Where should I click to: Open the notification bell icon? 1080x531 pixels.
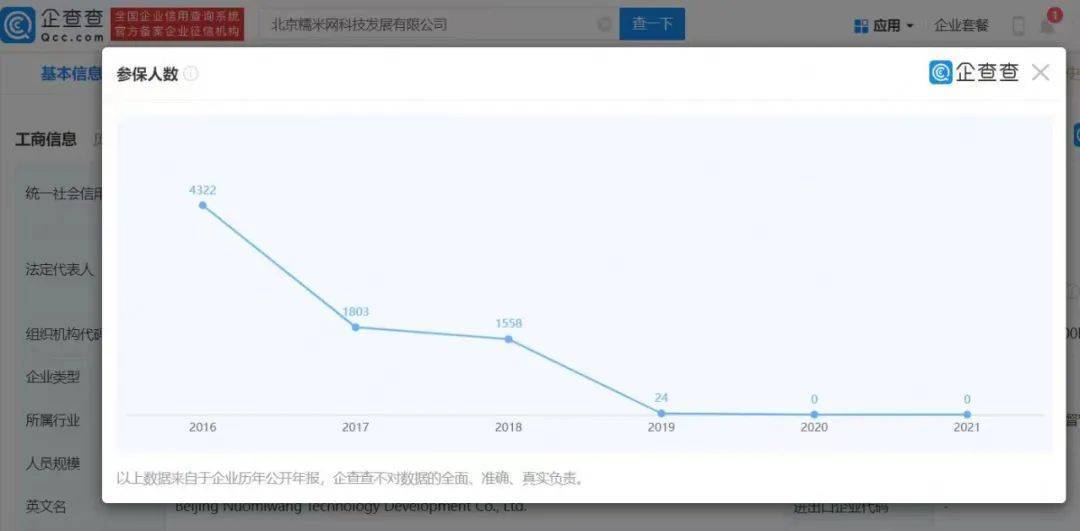click(1048, 25)
